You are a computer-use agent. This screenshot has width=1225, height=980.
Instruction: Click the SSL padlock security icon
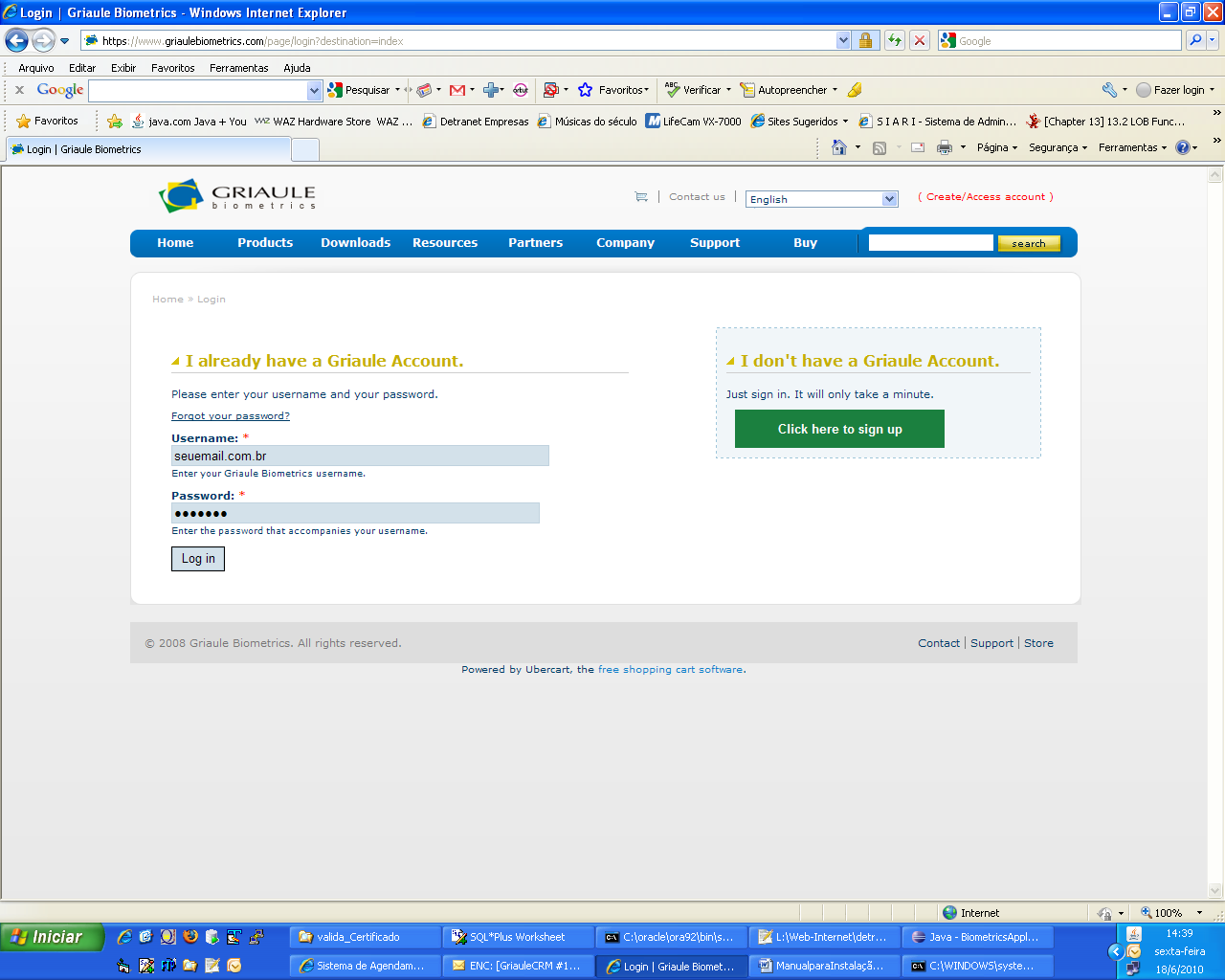[865, 40]
